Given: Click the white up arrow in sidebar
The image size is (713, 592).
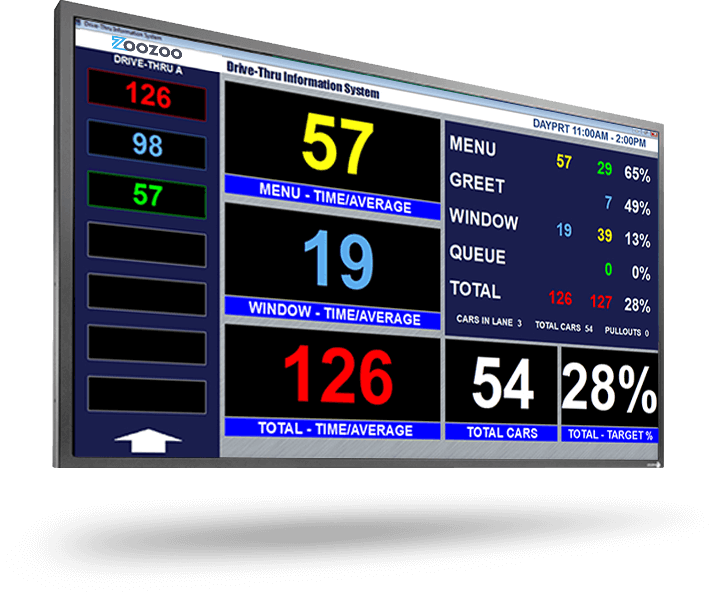Looking at the screenshot, I should [148, 438].
